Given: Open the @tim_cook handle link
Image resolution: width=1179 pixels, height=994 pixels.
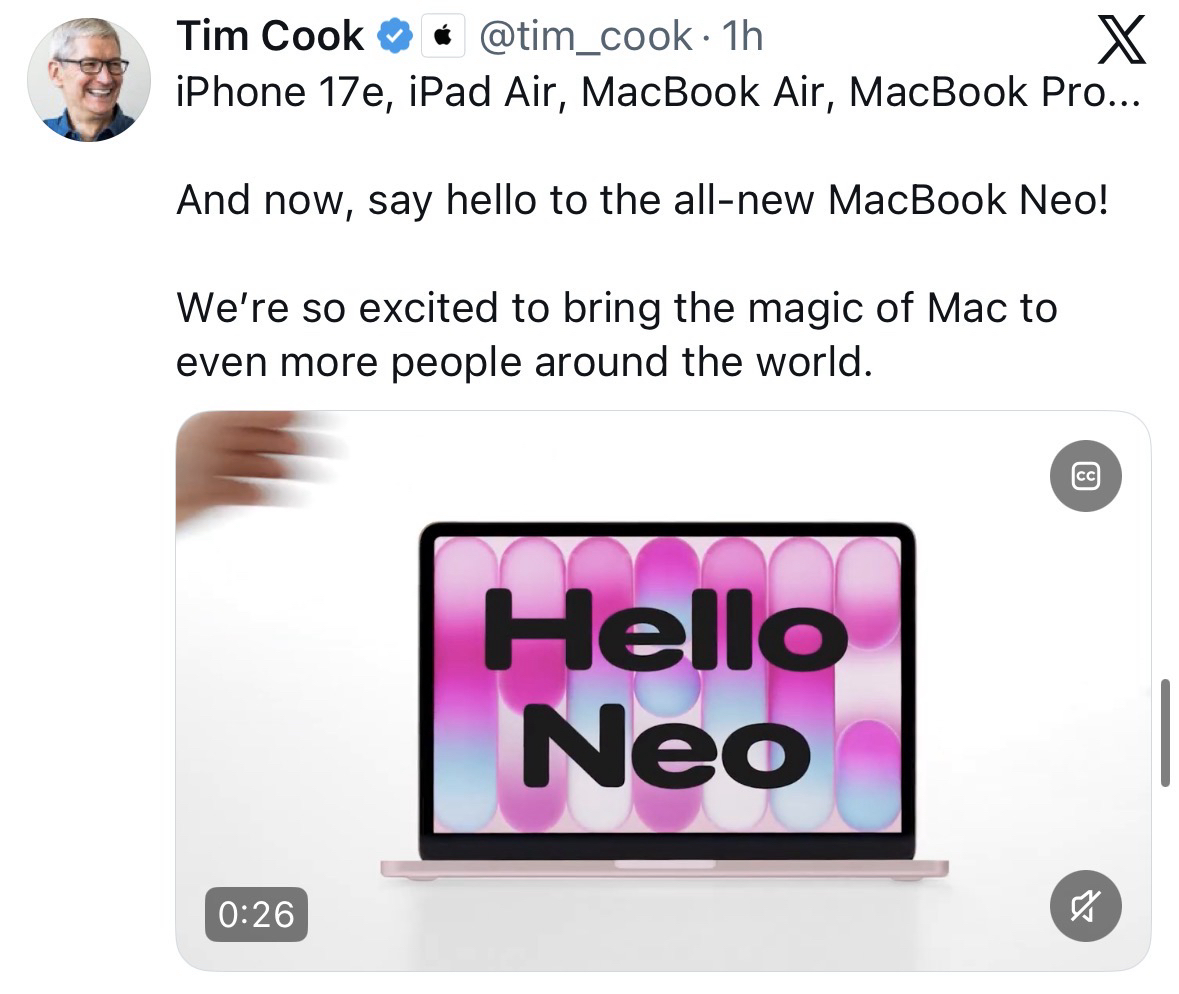Looking at the screenshot, I should (x=586, y=36).
